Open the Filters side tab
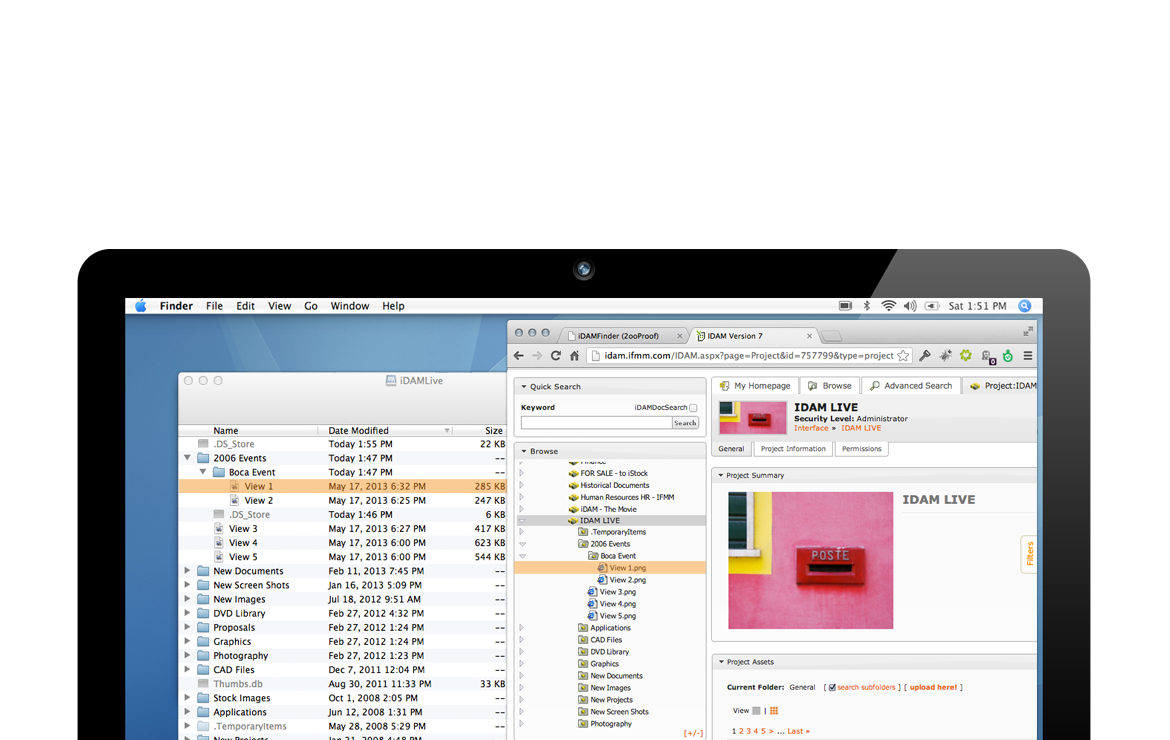 tap(1030, 554)
